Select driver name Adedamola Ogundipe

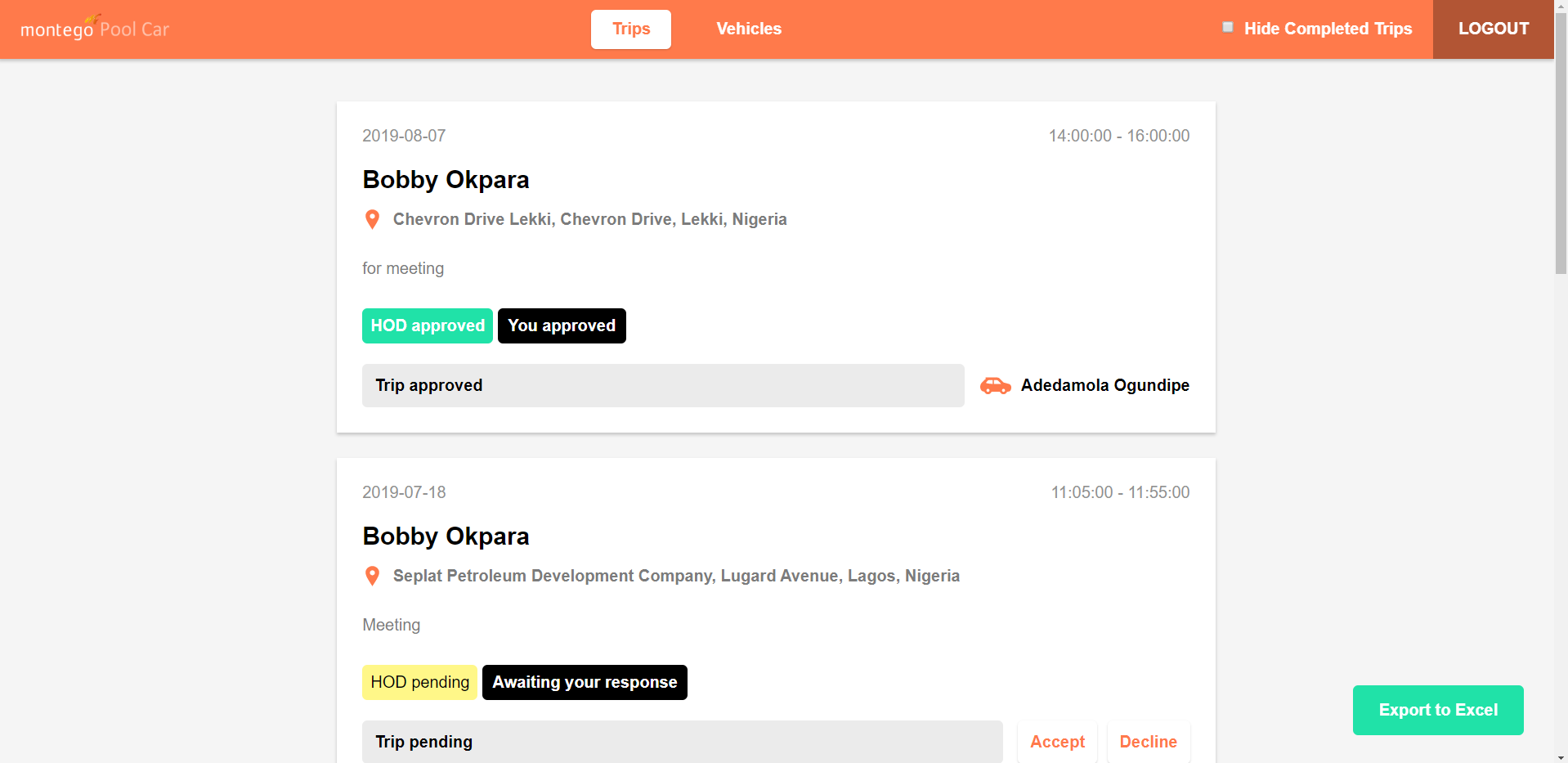[1105, 385]
